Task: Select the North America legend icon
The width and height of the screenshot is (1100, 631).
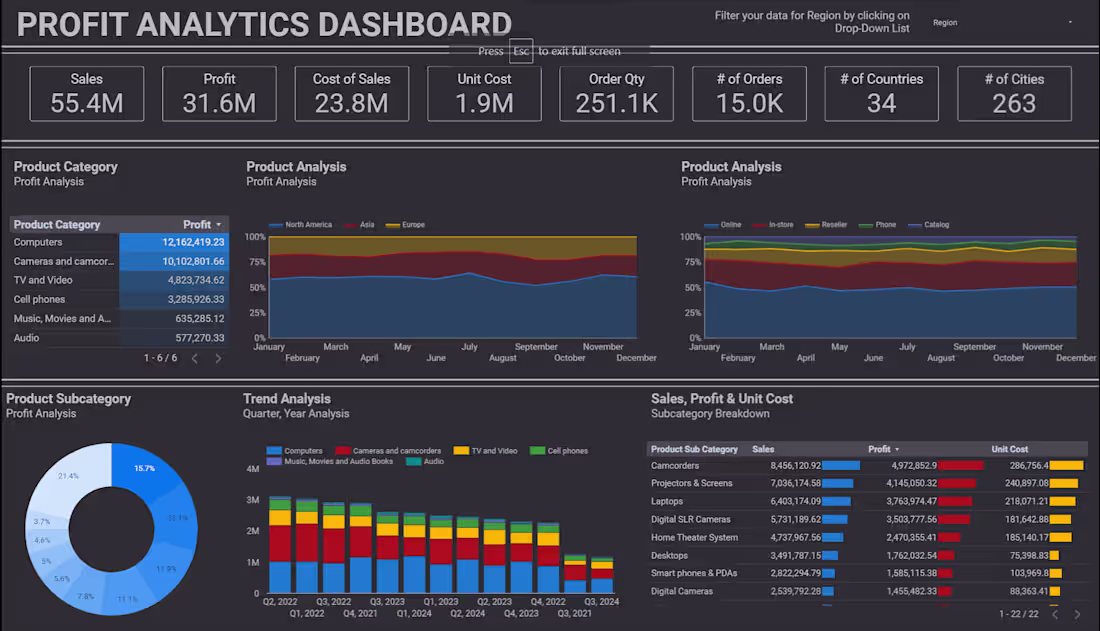Action: [x=274, y=225]
